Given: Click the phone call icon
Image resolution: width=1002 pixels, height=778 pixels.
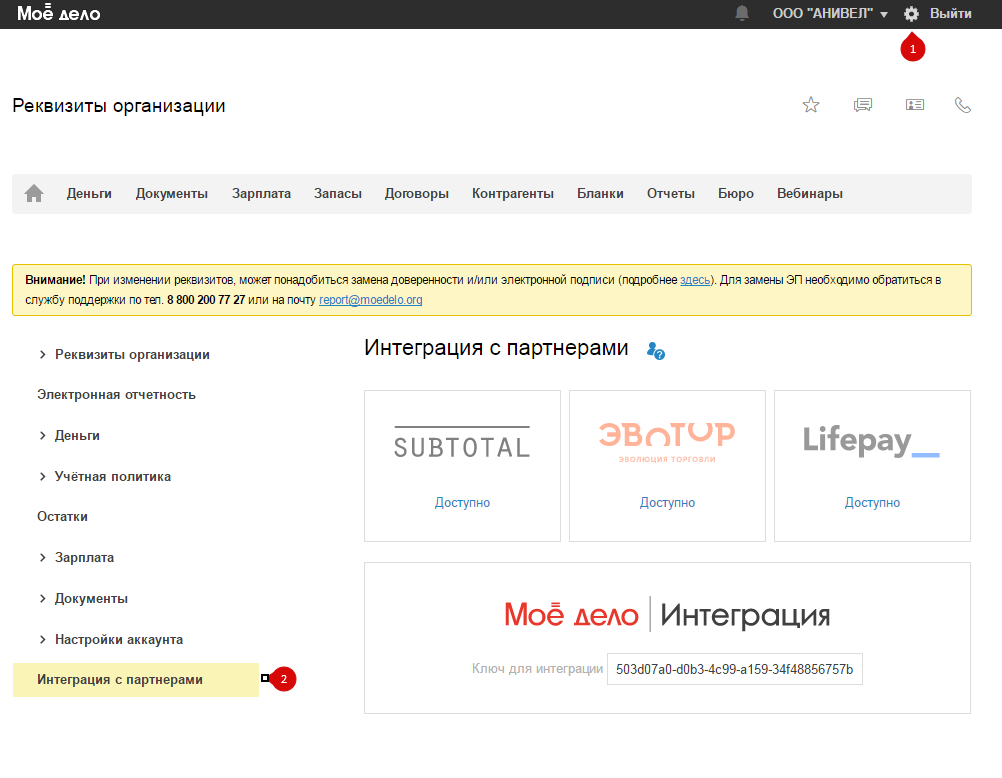Looking at the screenshot, I should click(963, 104).
